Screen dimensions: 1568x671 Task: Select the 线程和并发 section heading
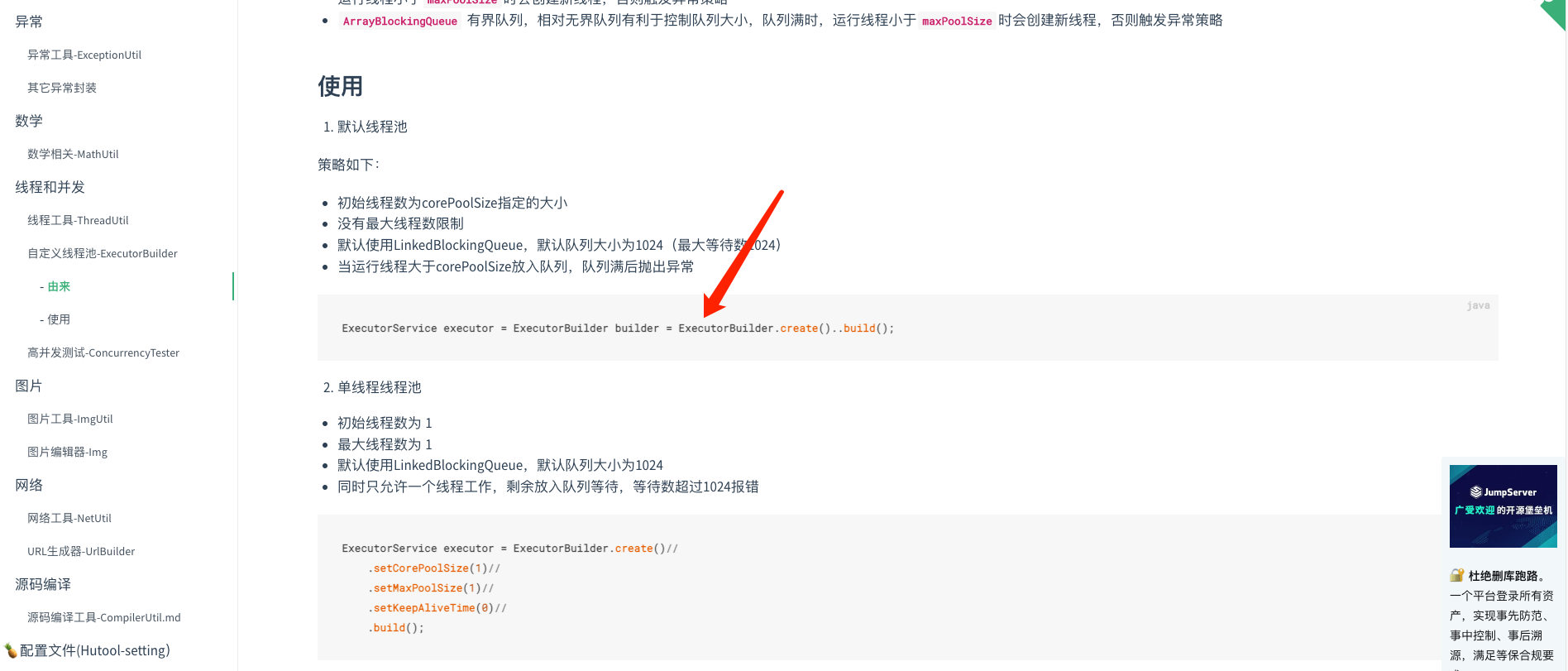pos(50,187)
